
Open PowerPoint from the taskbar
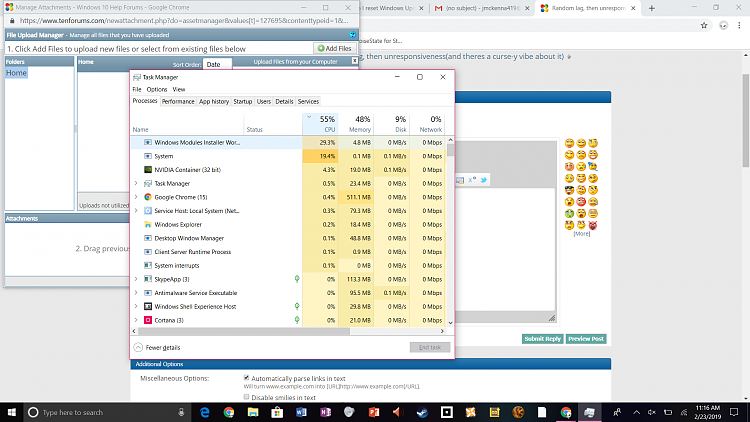coord(374,412)
